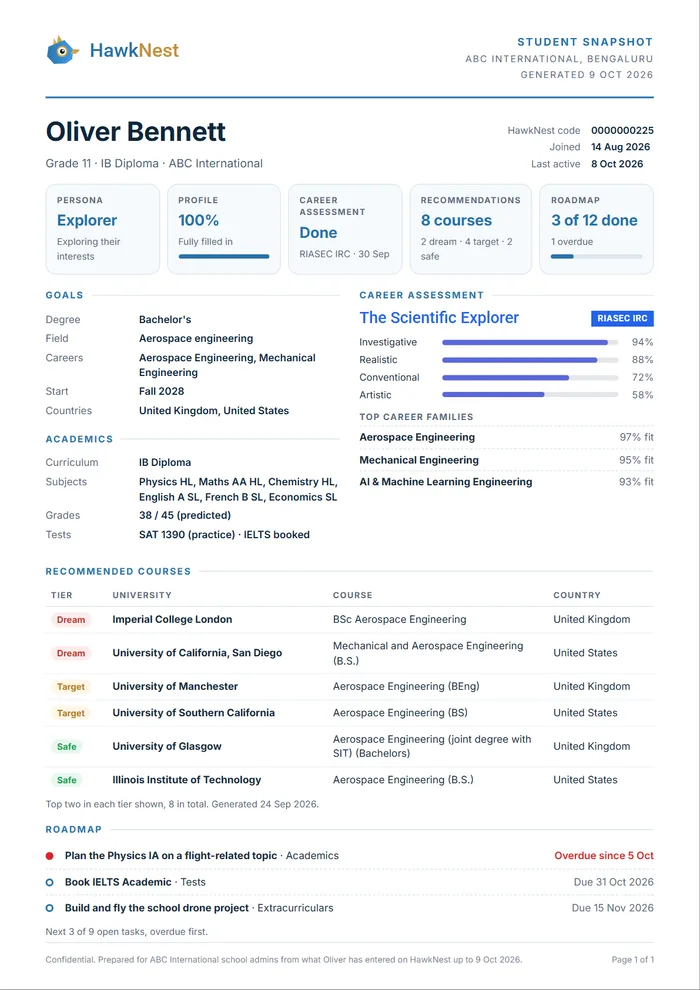Click the Illinois Institute of Technology name

[187, 780]
